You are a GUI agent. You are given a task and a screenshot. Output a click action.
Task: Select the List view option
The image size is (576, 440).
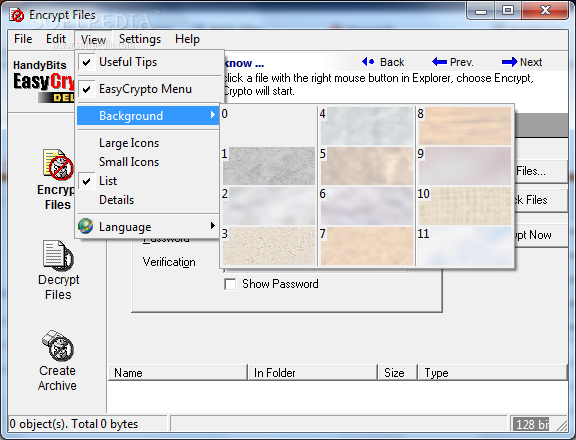(x=148, y=181)
